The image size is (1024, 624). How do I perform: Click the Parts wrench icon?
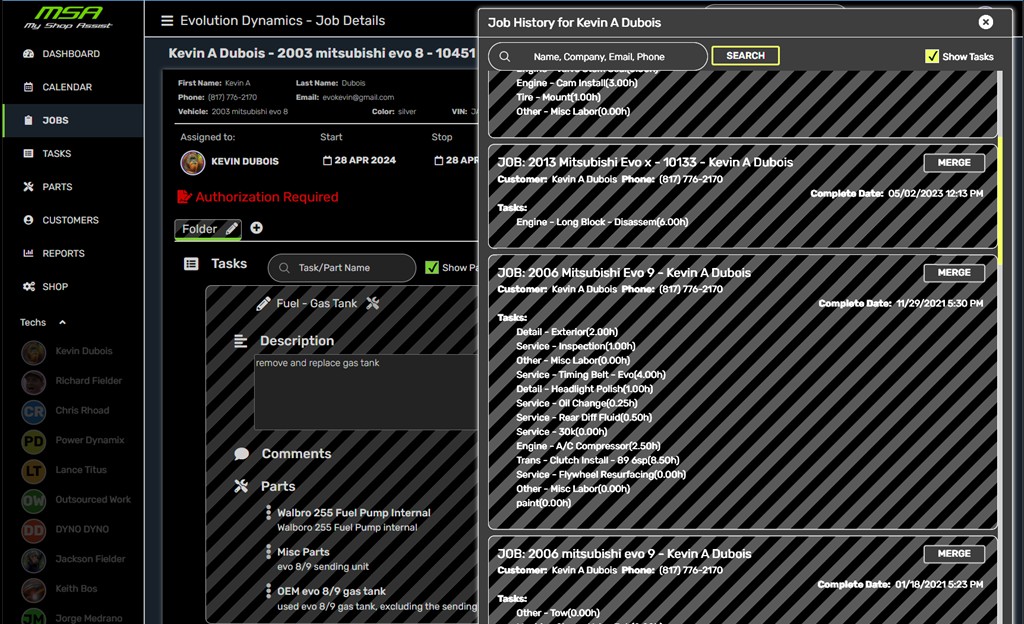(241, 486)
